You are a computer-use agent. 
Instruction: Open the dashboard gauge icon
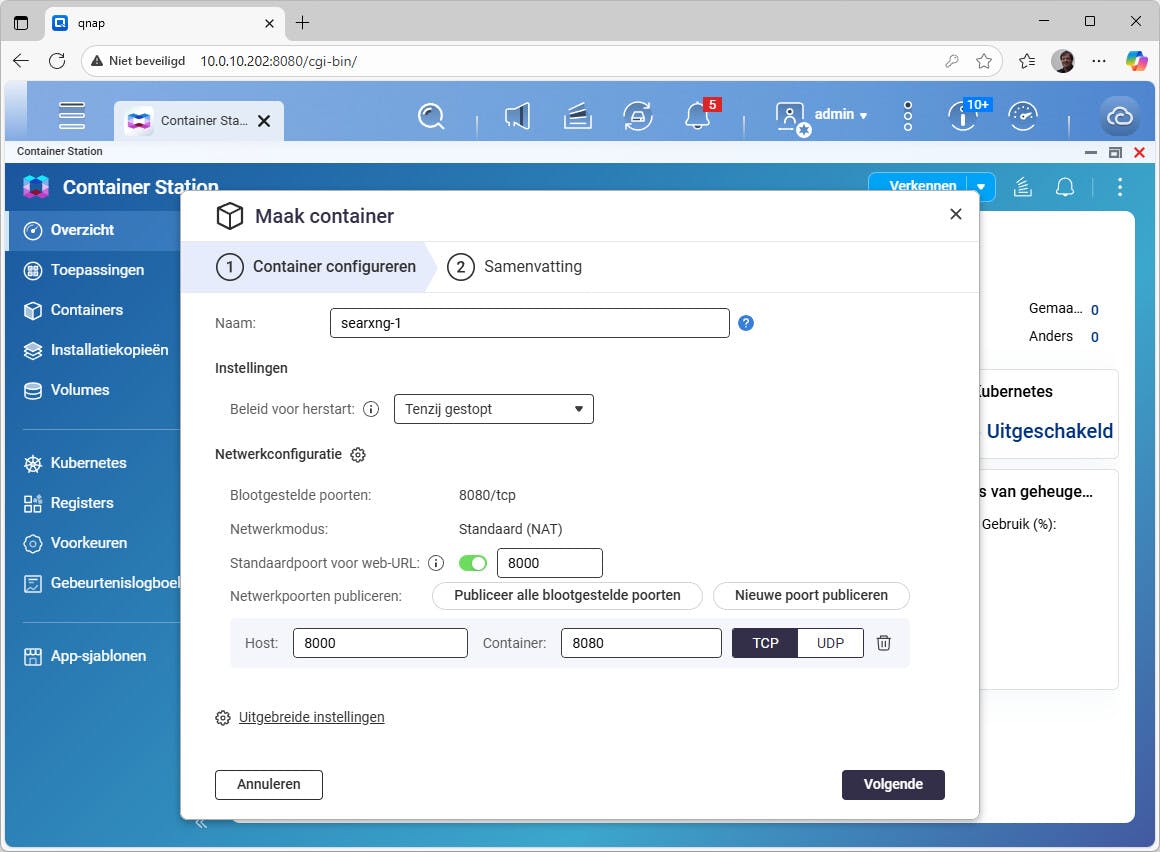(x=1023, y=116)
